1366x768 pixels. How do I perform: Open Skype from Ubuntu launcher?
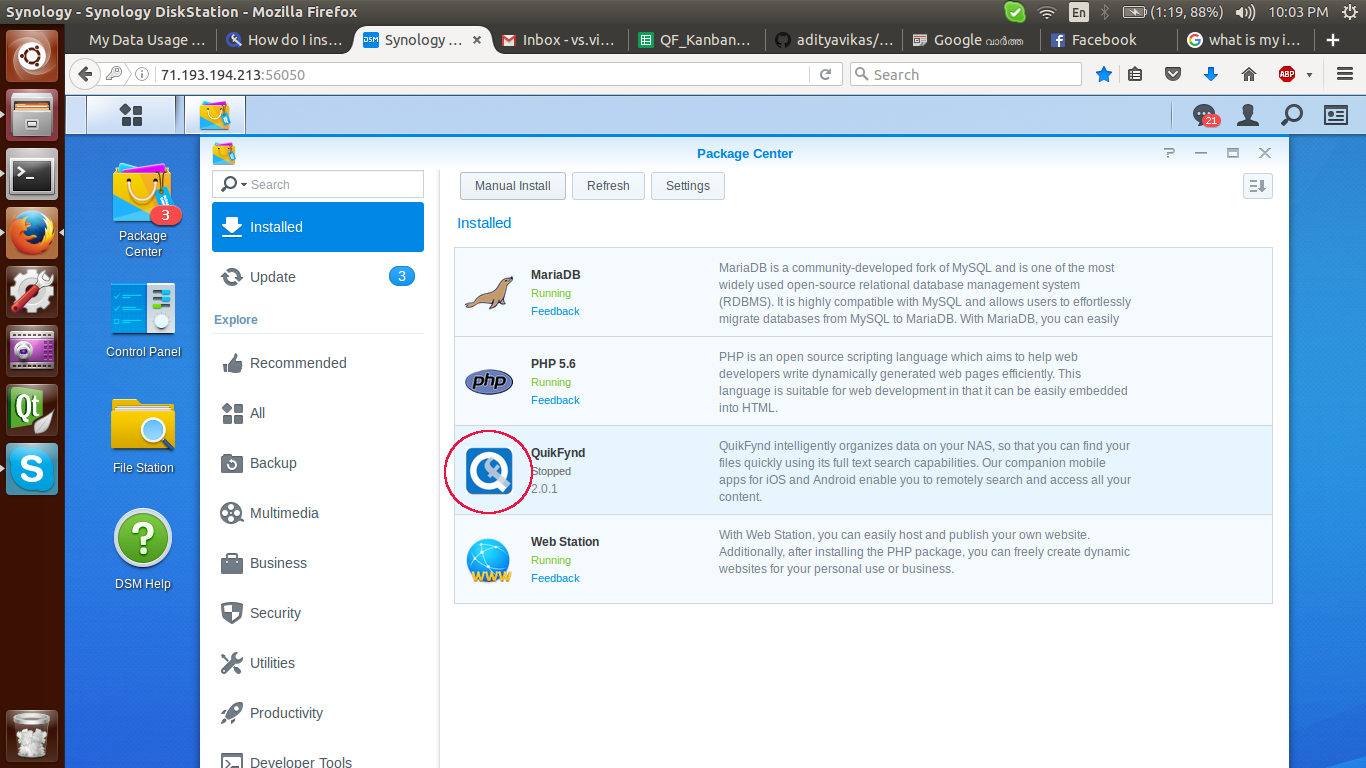32,470
